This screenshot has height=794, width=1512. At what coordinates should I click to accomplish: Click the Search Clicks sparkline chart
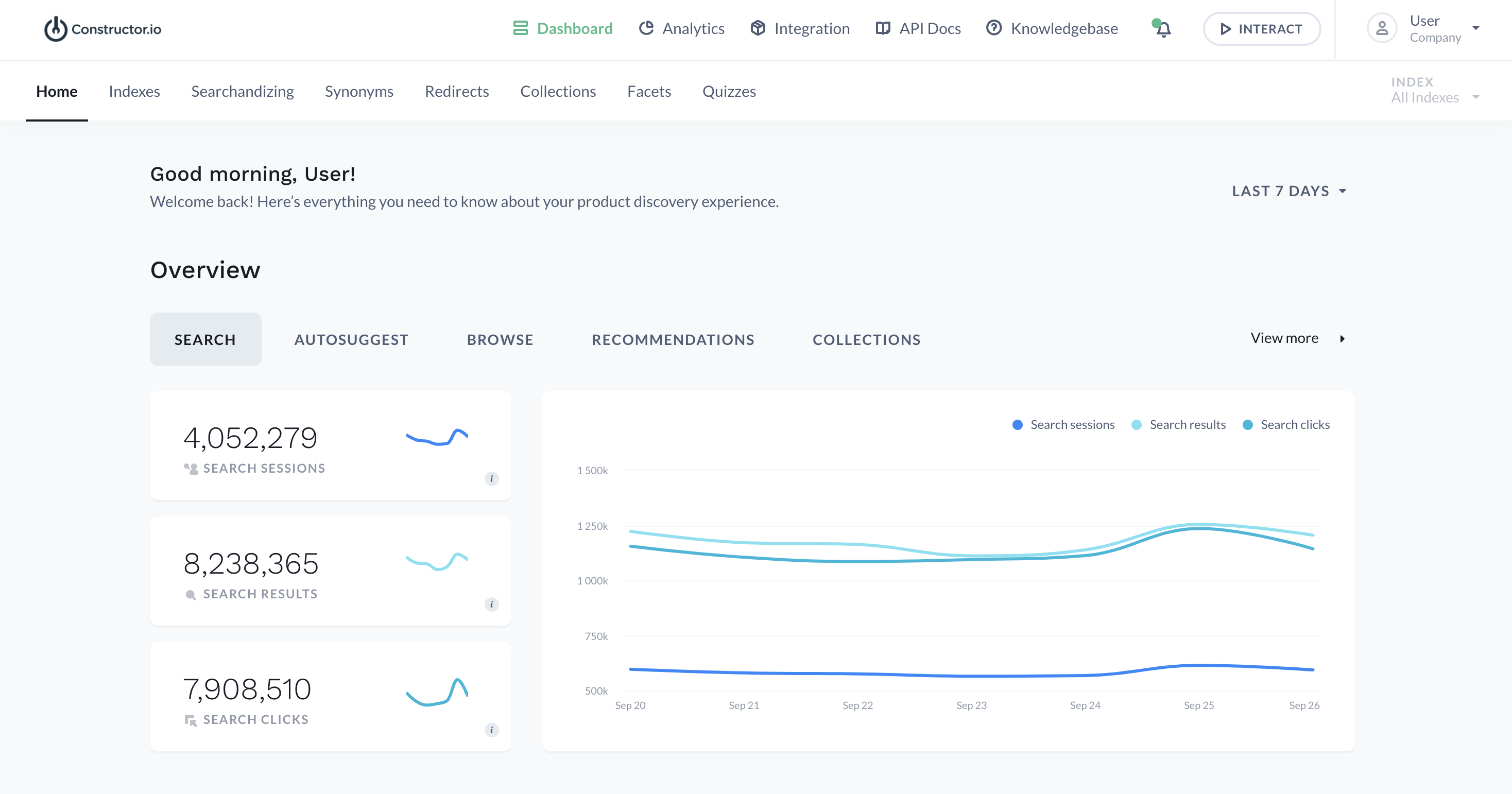437,692
